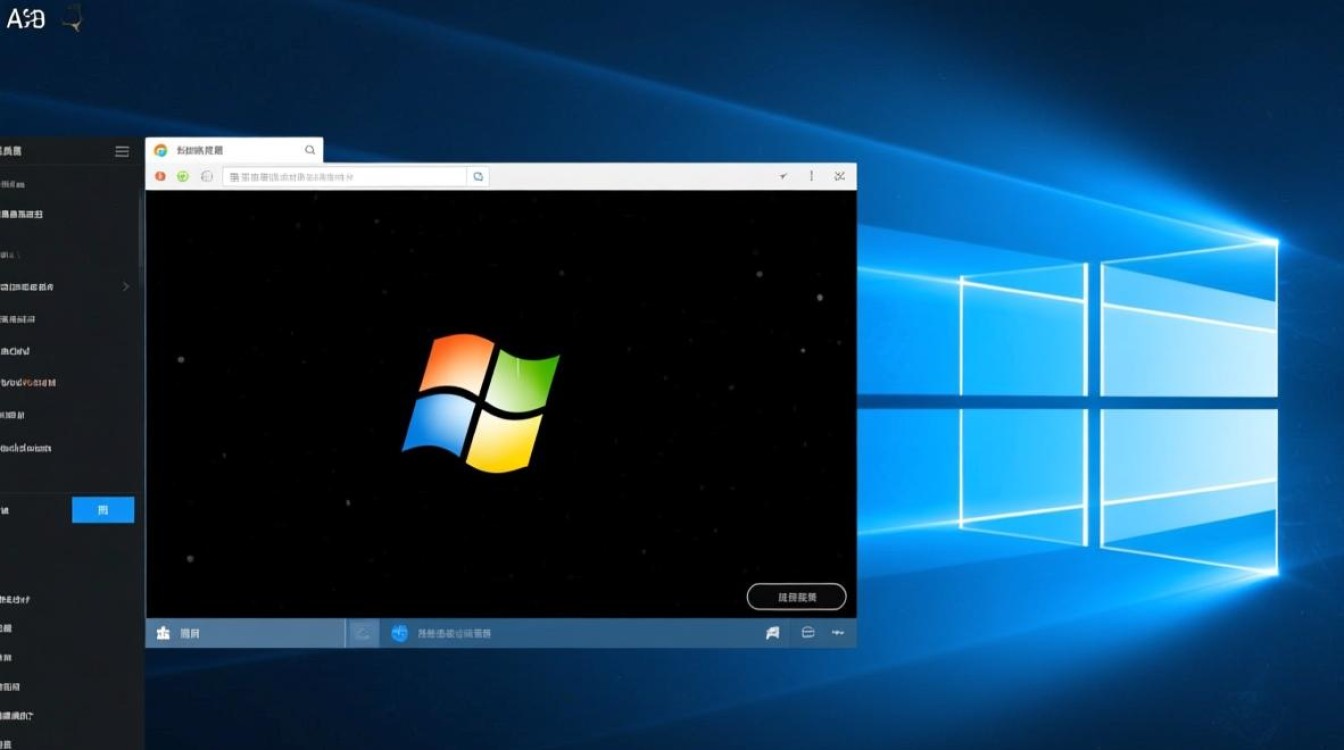
Task: Click the rounded skip button over the video
Action: [796, 595]
